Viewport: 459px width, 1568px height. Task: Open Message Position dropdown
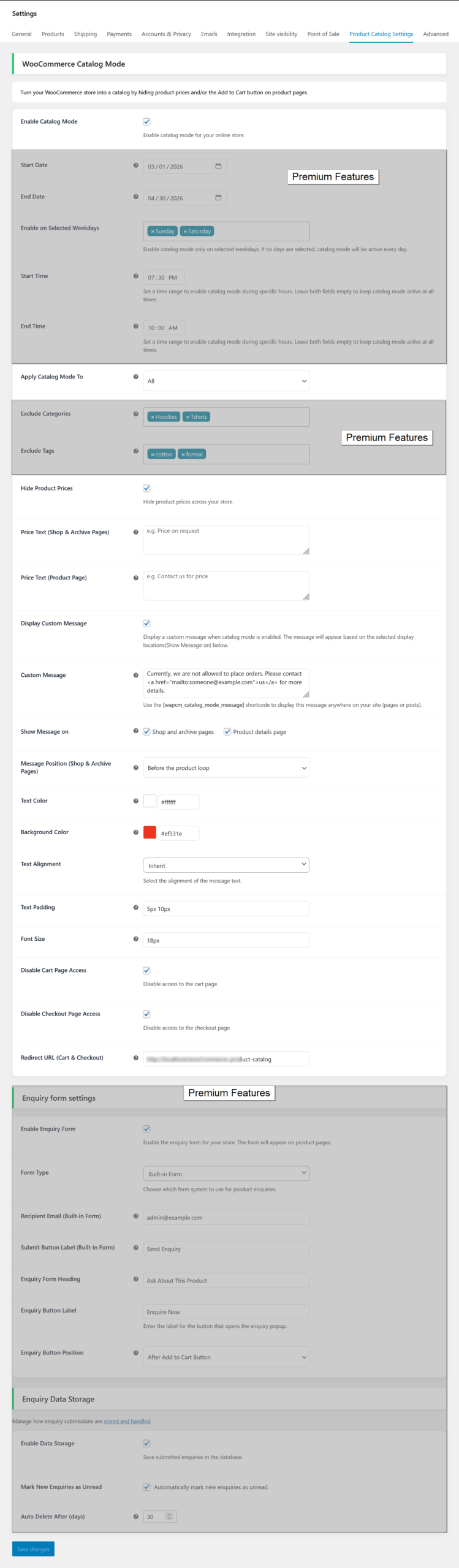point(226,768)
